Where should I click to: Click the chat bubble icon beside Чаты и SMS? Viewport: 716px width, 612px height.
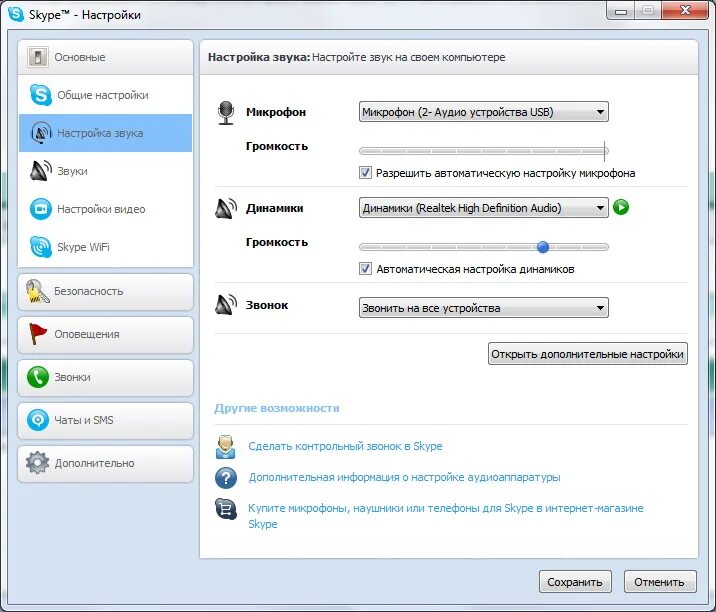click(37, 420)
